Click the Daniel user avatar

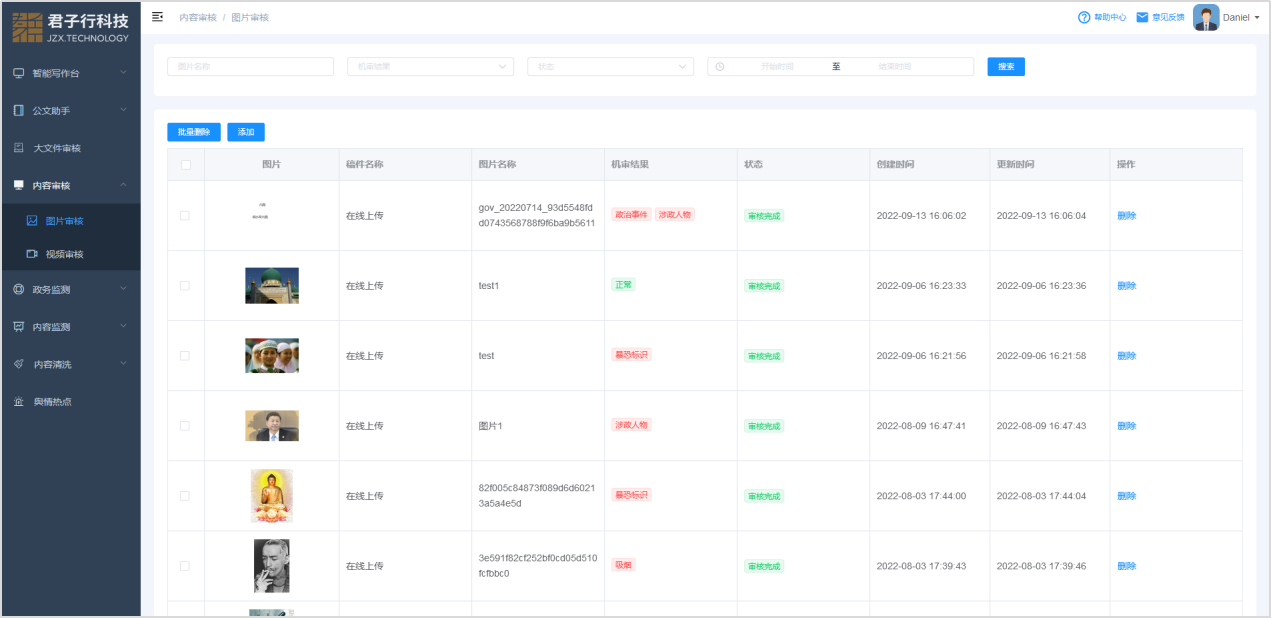[x=1206, y=18]
